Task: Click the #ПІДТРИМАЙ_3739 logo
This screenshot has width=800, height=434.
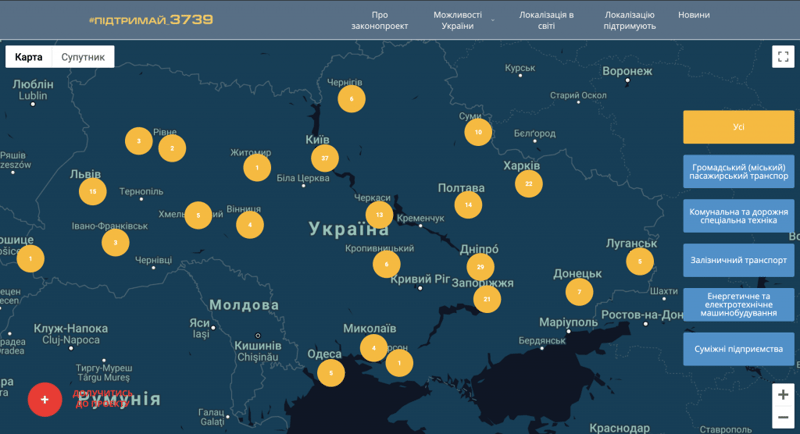Action: [150, 19]
